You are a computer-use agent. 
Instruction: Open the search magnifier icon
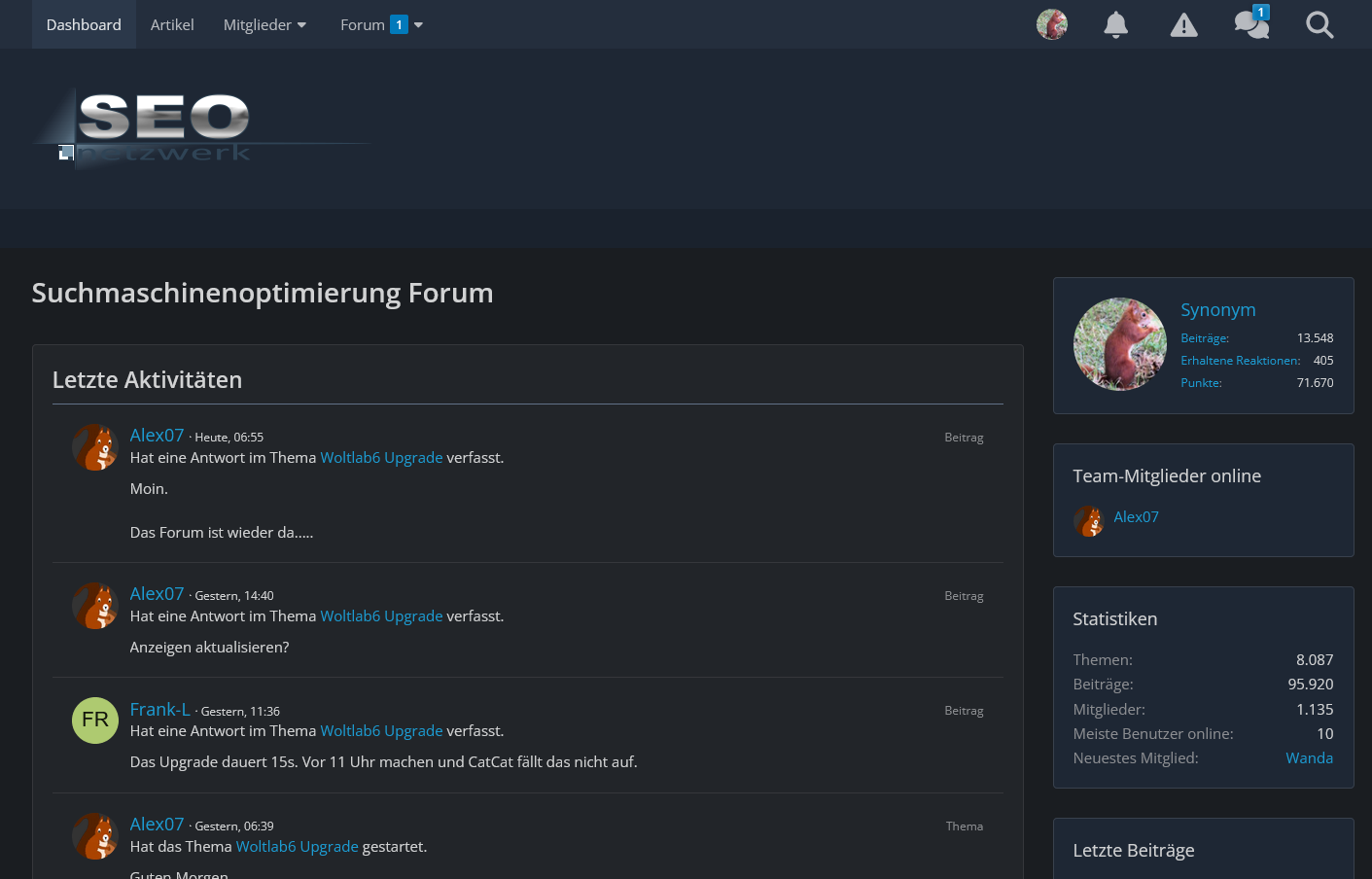click(1319, 25)
